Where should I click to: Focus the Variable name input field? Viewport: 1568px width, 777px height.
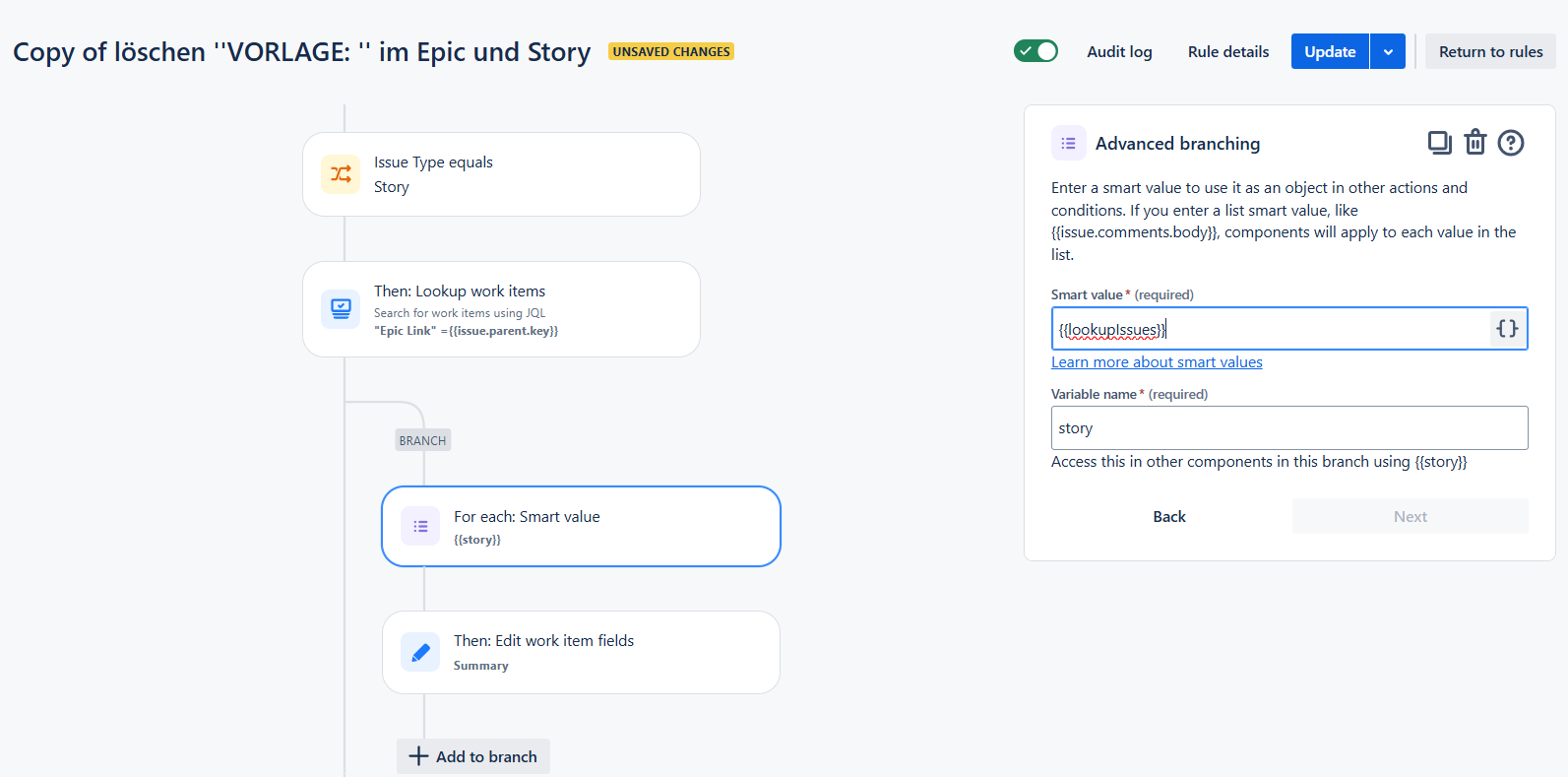pyautogui.click(x=1289, y=428)
